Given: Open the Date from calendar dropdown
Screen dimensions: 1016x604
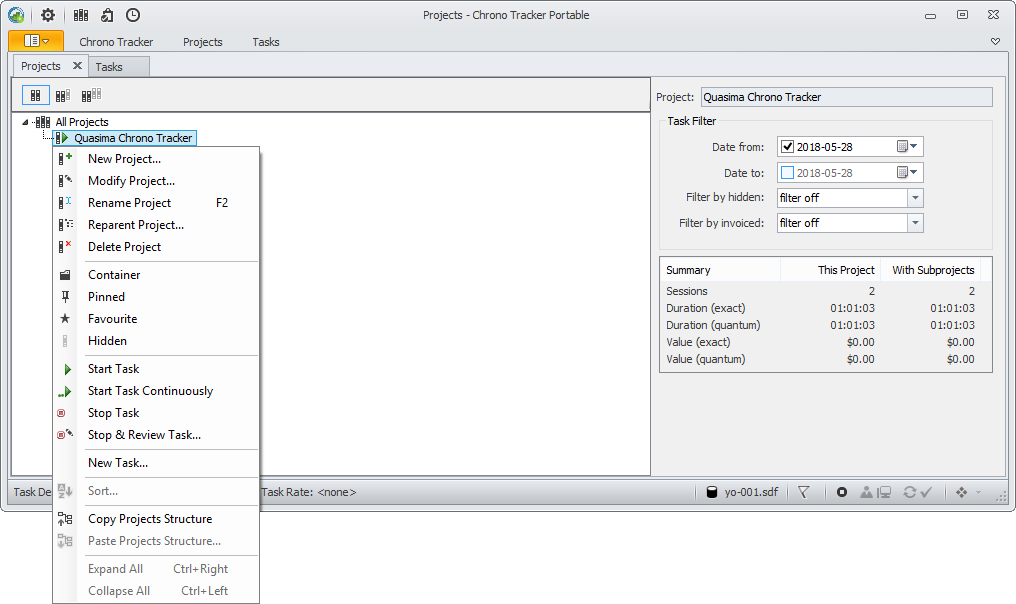Looking at the screenshot, I should click(907, 146).
